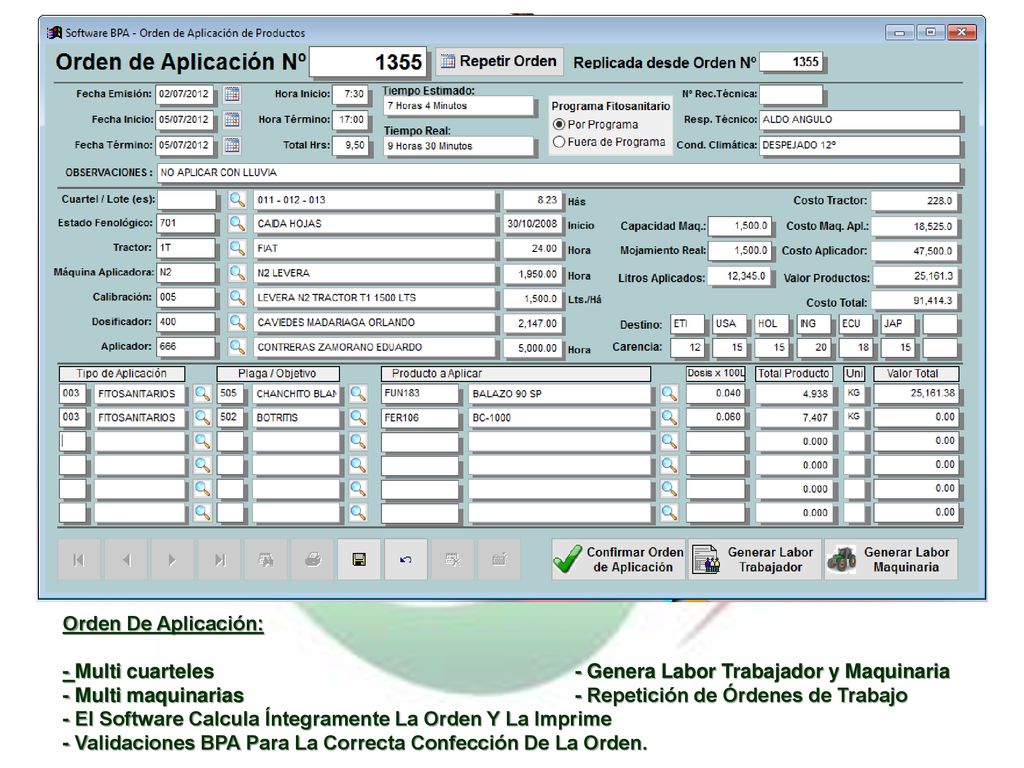1024x768 pixels.
Task: Click Repetir Orden button
Action: pyautogui.click(x=500, y=61)
